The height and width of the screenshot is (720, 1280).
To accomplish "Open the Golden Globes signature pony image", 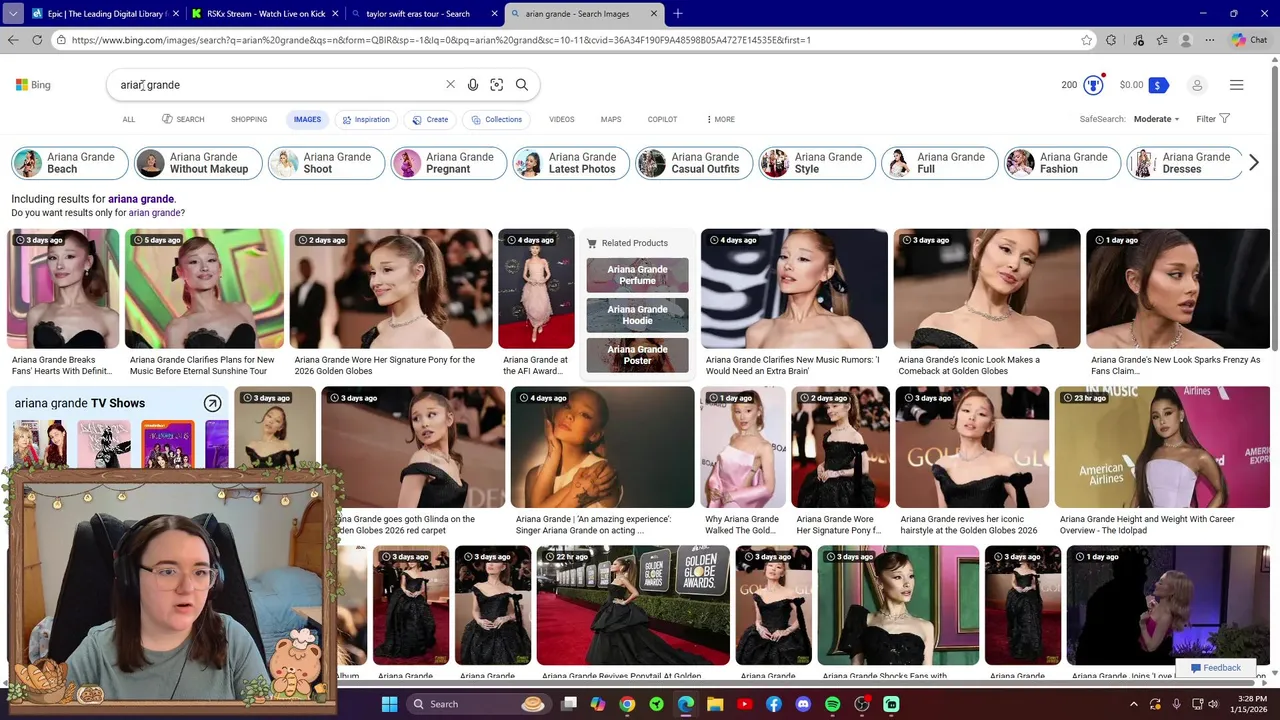I will coord(391,289).
